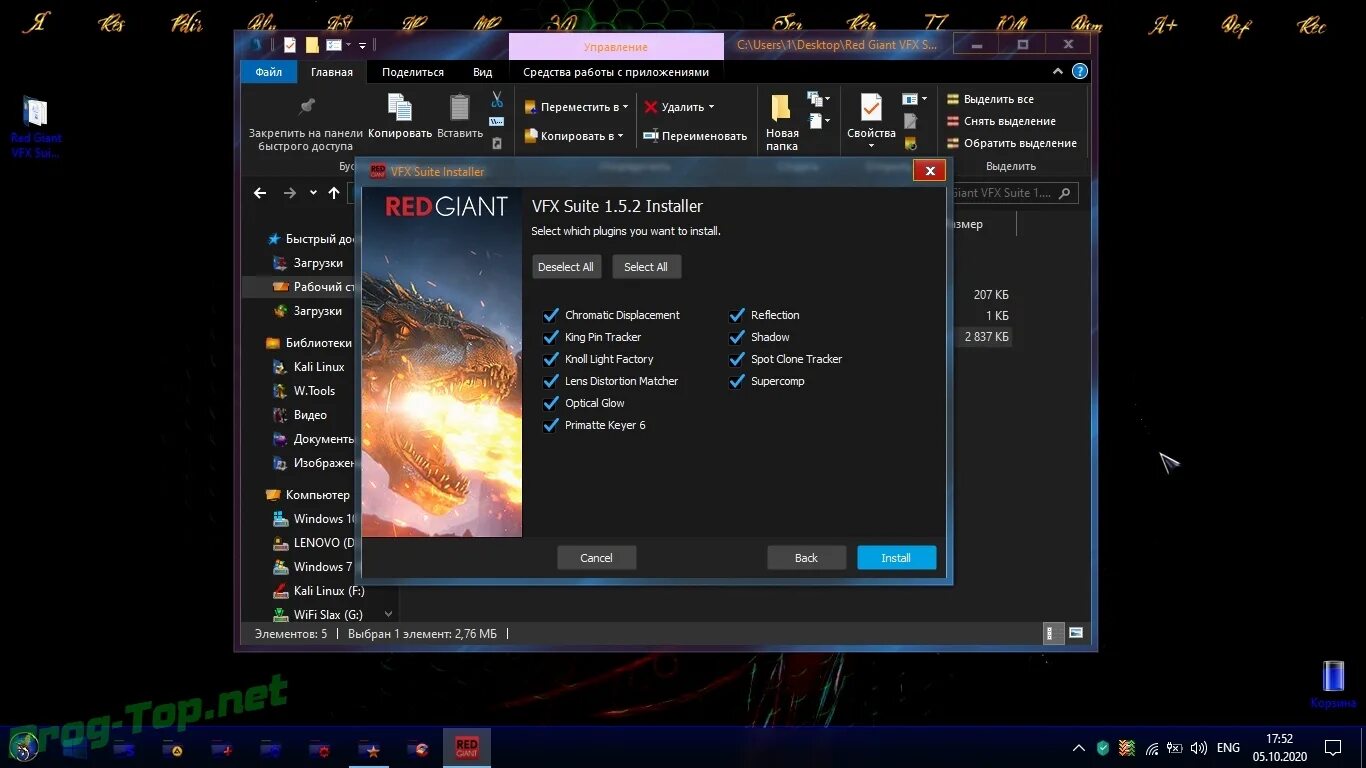Open the new item dropdown
Screen dimensions: 1366x768
pos(819,99)
